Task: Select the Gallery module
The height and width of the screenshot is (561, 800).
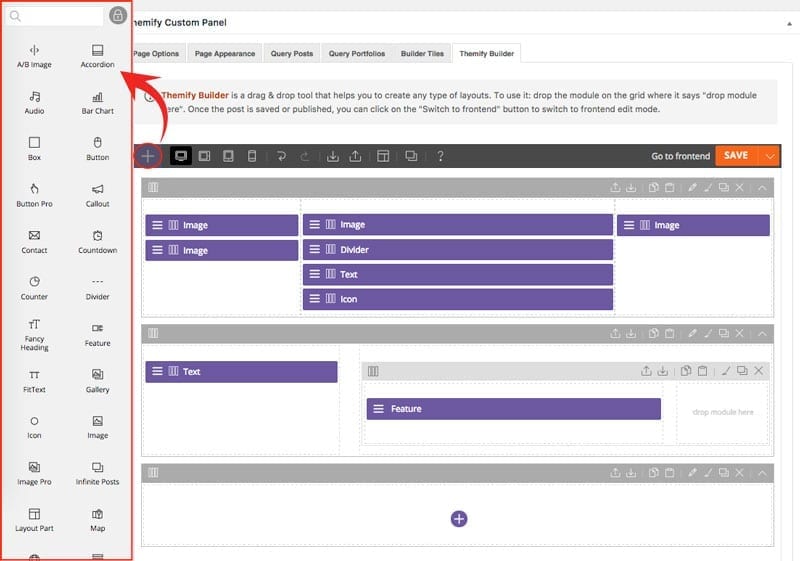Action: coord(97,381)
